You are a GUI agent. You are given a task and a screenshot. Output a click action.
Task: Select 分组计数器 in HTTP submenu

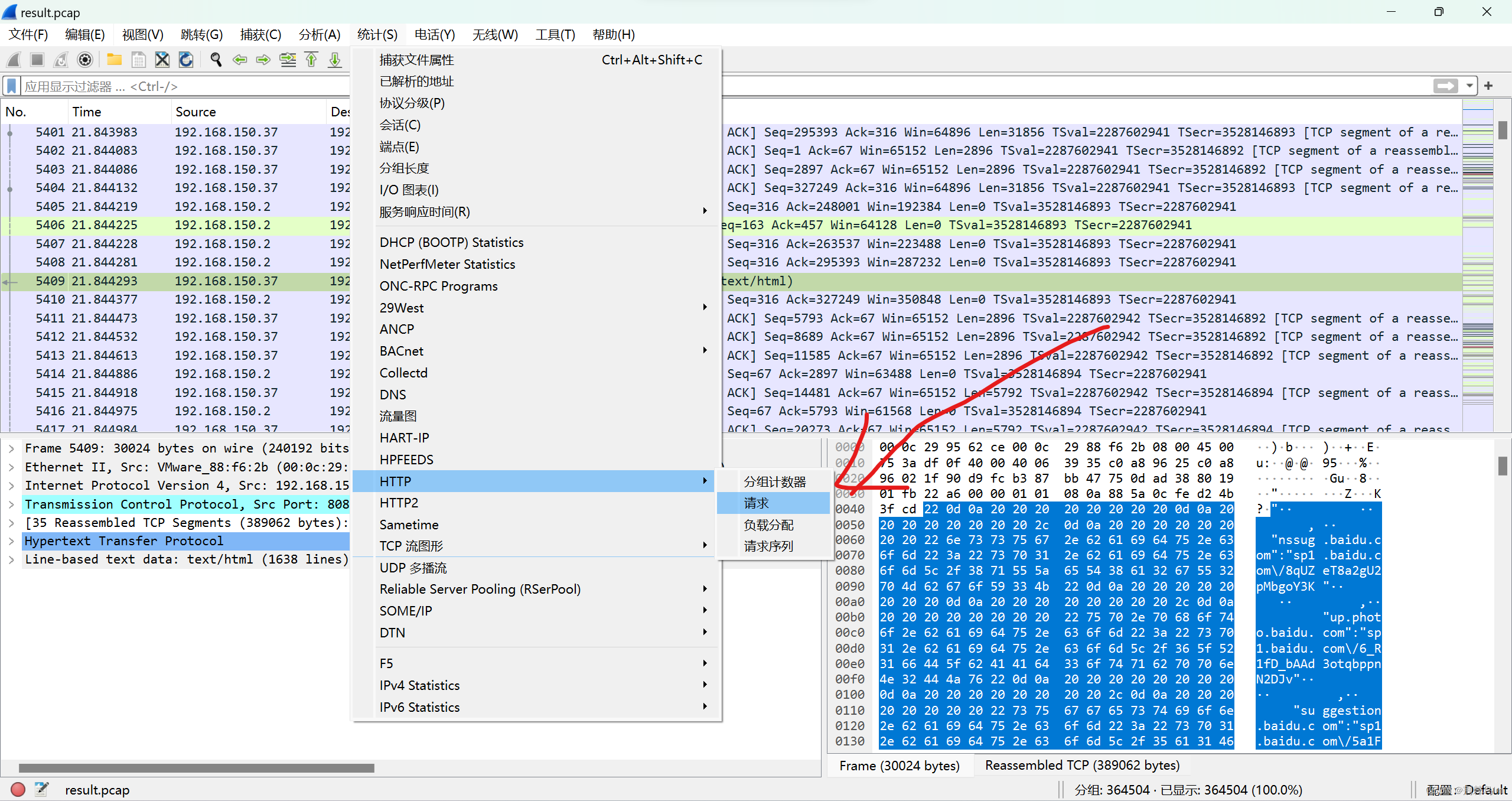[773, 482]
